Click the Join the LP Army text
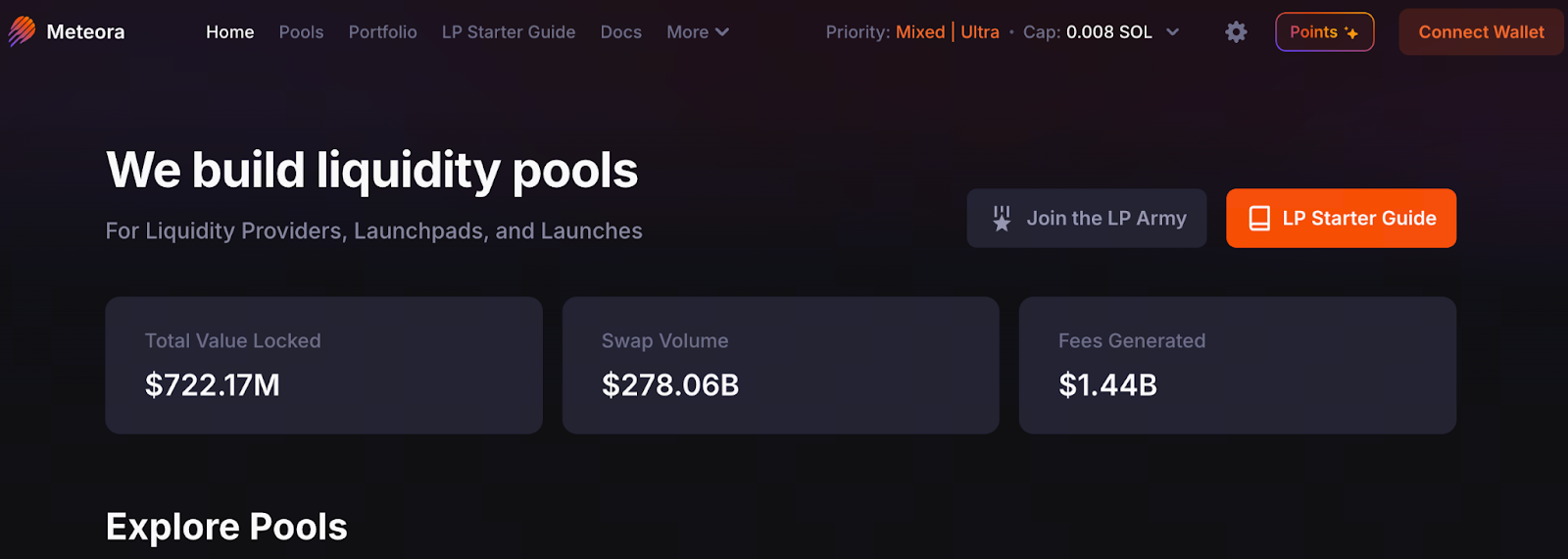The width and height of the screenshot is (1568, 559). (x=1106, y=219)
